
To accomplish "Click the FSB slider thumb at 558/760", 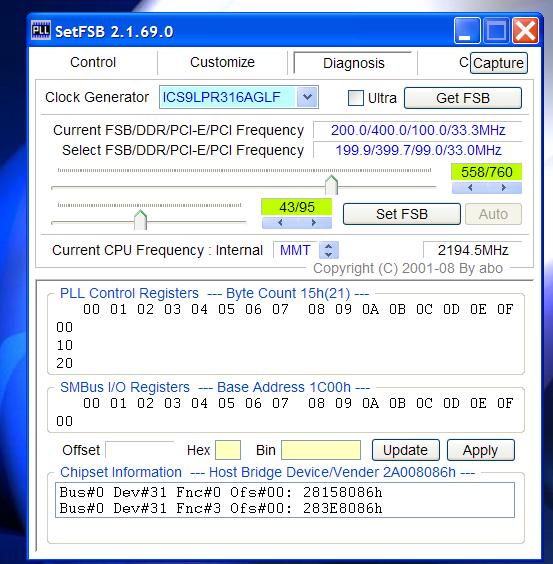I will click(331, 185).
